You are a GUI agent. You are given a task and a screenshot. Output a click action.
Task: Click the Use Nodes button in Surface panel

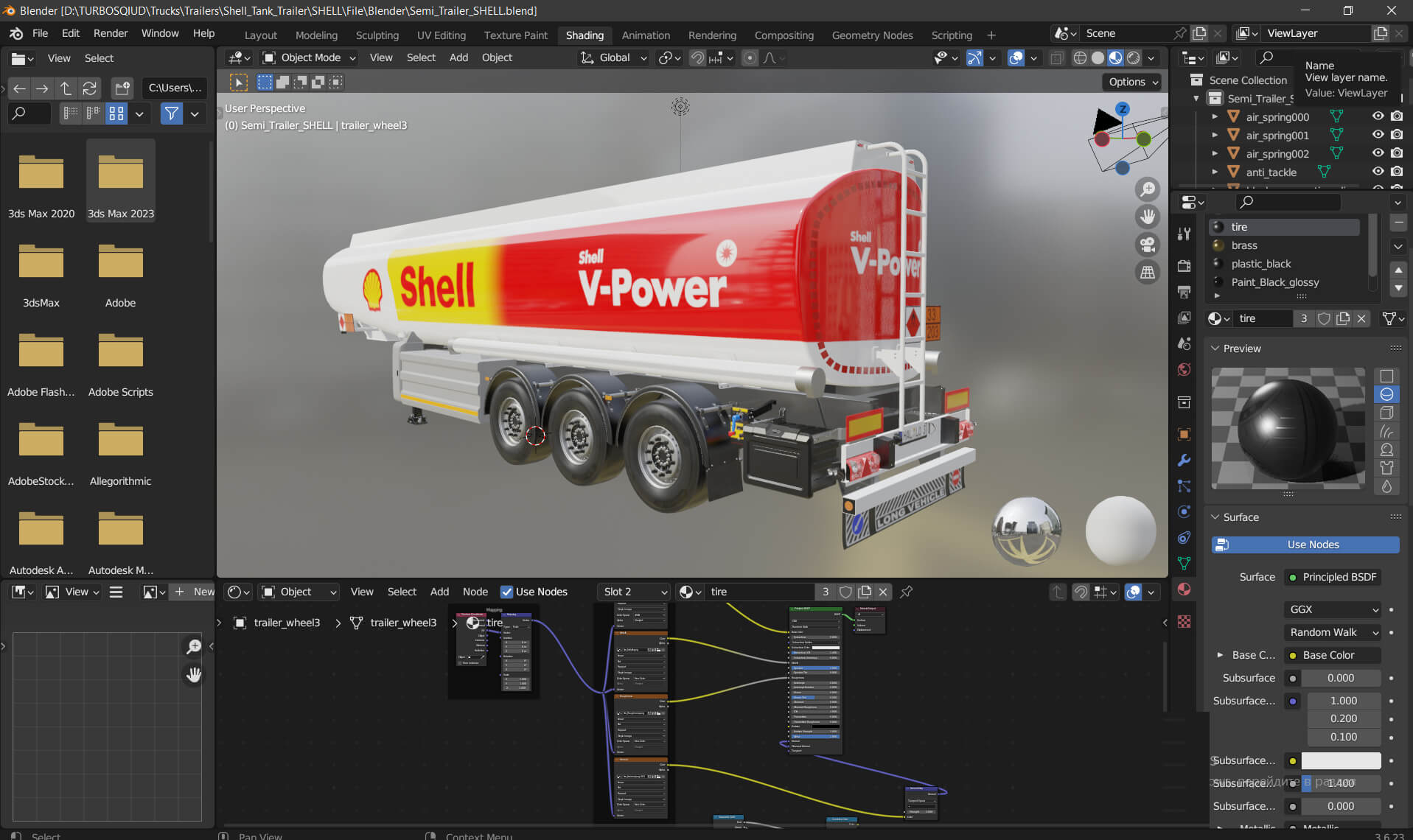[1305, 545]
